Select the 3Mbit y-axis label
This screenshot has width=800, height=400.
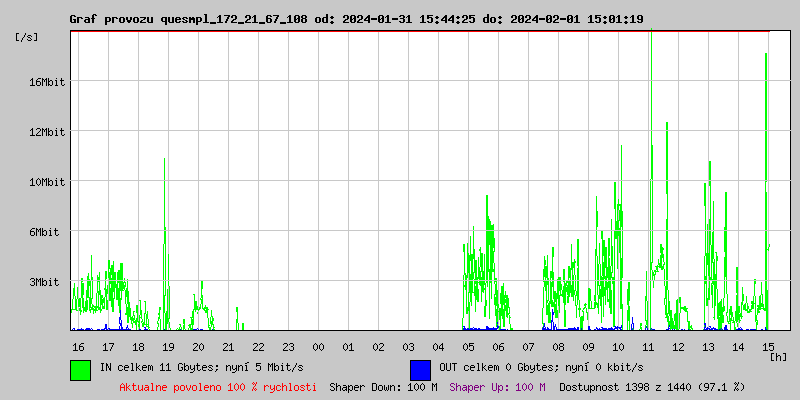pyautogui.click(x=46, y=282)
